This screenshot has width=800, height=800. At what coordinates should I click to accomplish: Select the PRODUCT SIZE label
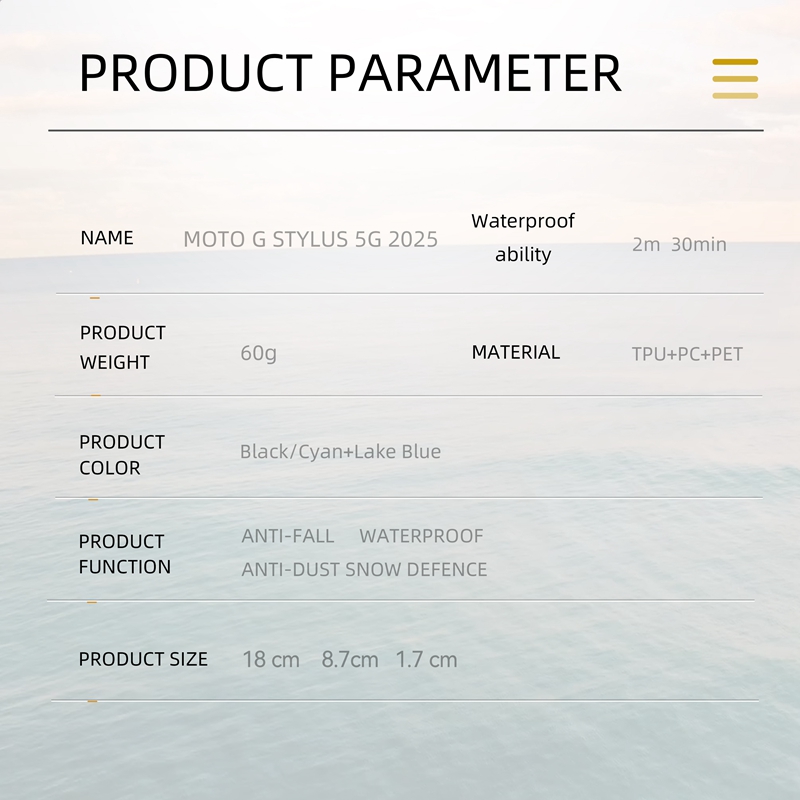coord(143,659)
